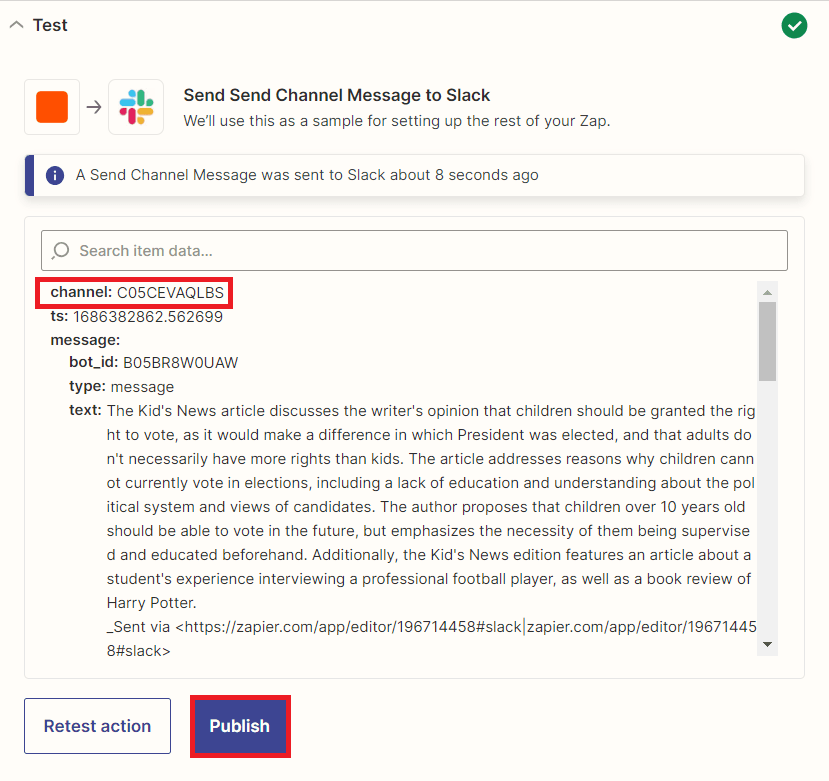Click the Retest action button
Screen dimensions: 829x781
(97, 726)
